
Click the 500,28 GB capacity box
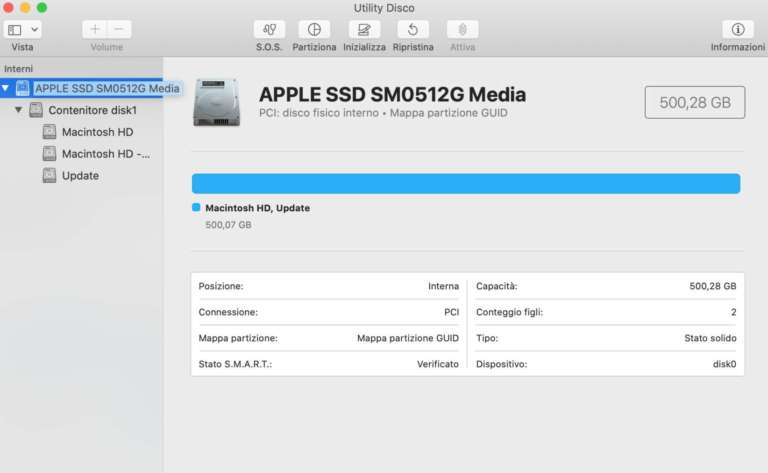point(695,102)
